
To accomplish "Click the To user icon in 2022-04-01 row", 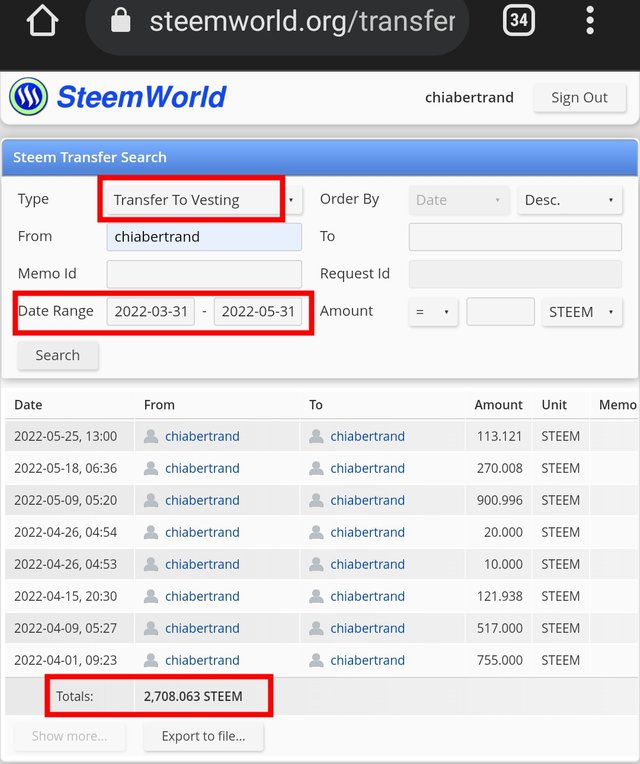I will click(x=316, y=660).
